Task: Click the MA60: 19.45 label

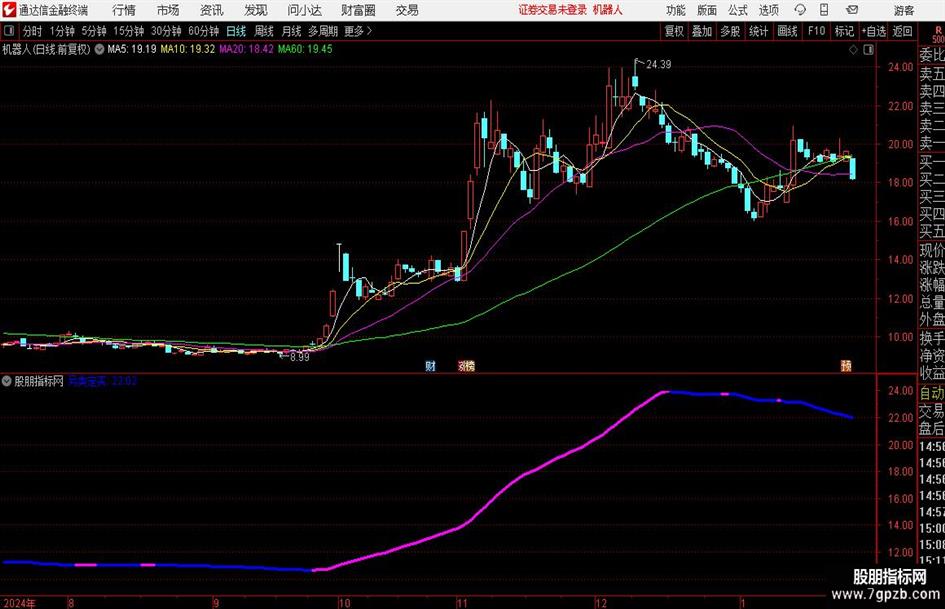Action: [305, 49]
